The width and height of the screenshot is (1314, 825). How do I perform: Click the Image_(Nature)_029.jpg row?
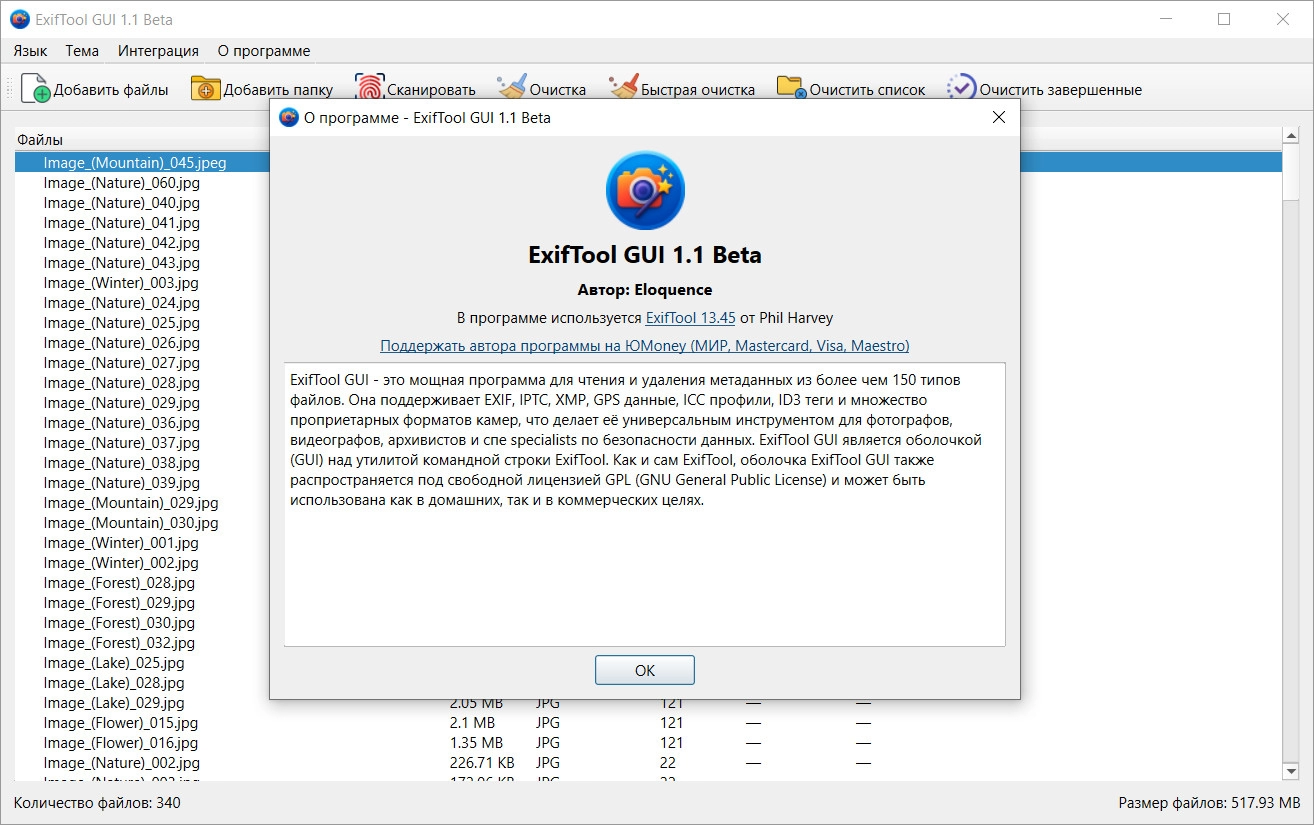pyautogui.click(x=122, y=403)
